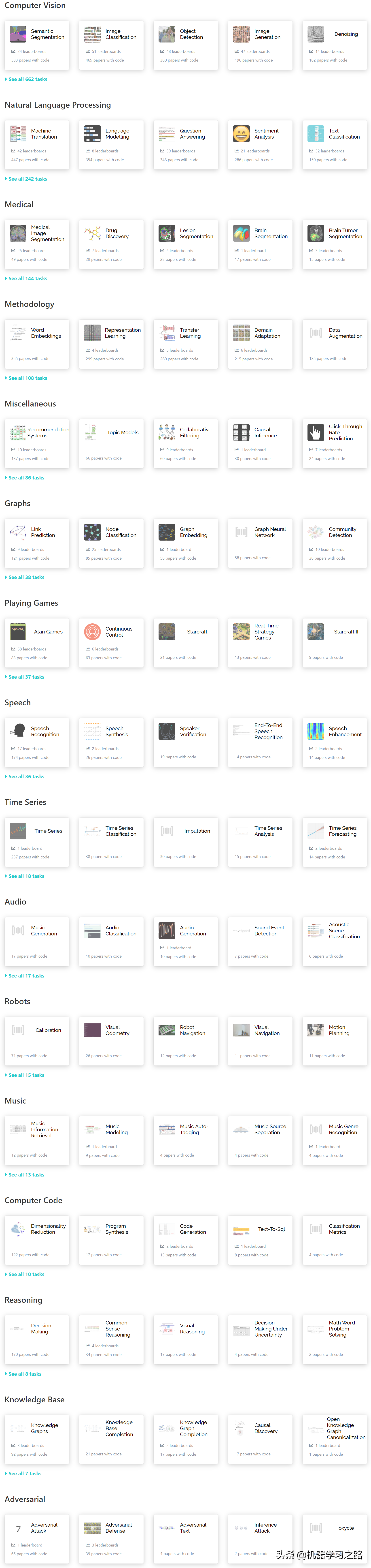This screenshot has width=371, height=1568.
Task: Click the "Transfer Learning" title
Action: (x=190, y=333)
